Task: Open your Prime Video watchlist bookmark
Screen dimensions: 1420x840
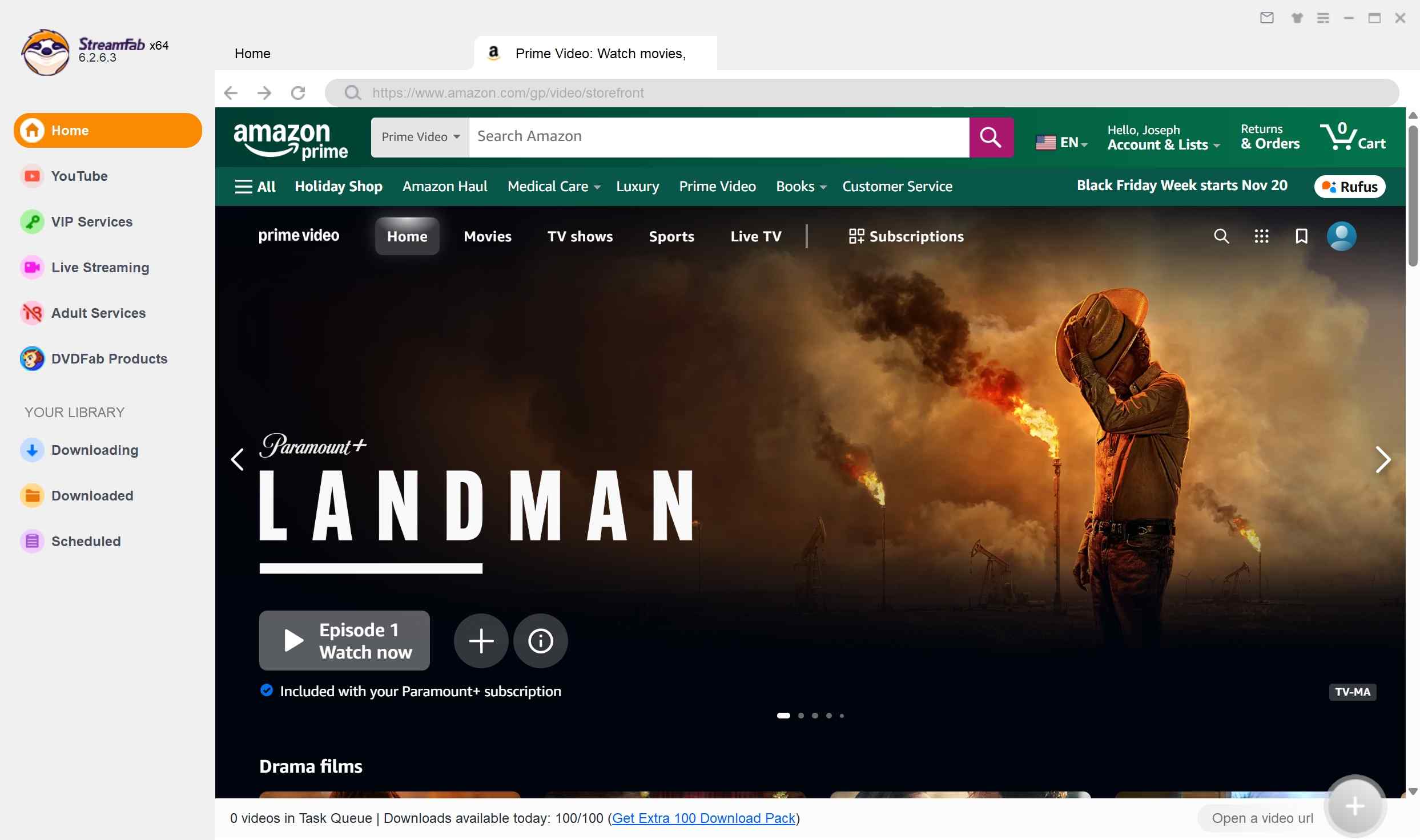Action: (1301, 236)
